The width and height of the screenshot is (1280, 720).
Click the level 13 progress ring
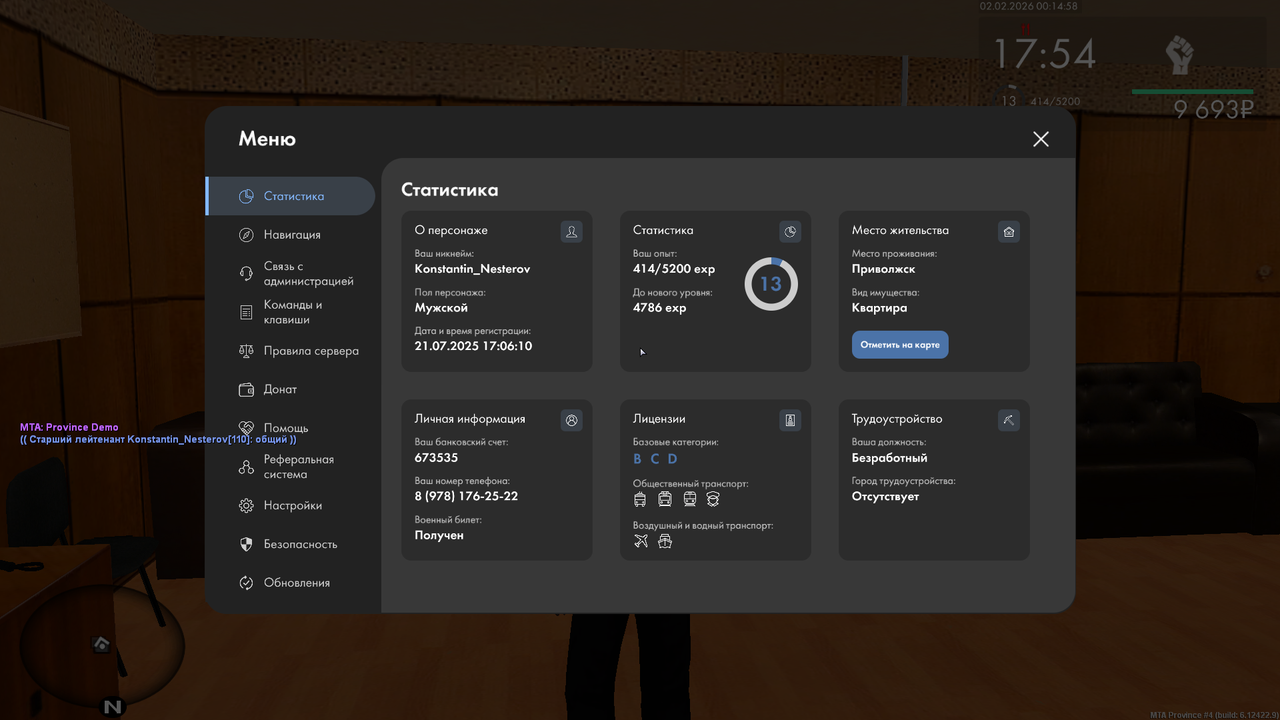(771, 284)
